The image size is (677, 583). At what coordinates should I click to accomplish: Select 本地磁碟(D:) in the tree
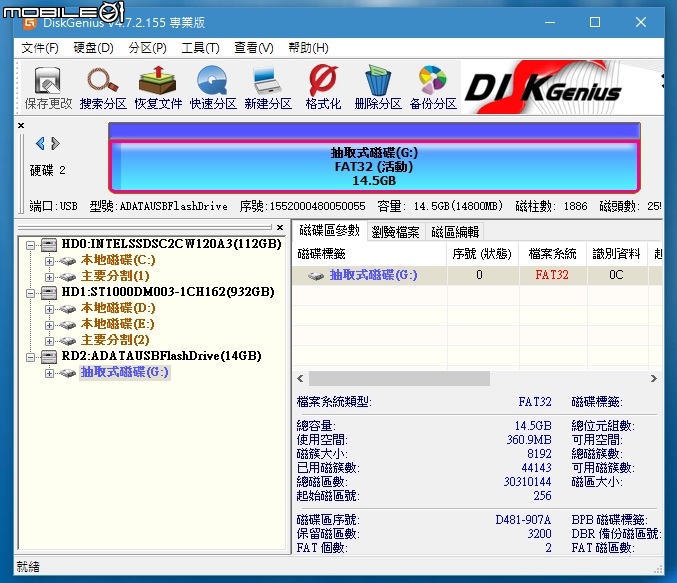[118, 308]
